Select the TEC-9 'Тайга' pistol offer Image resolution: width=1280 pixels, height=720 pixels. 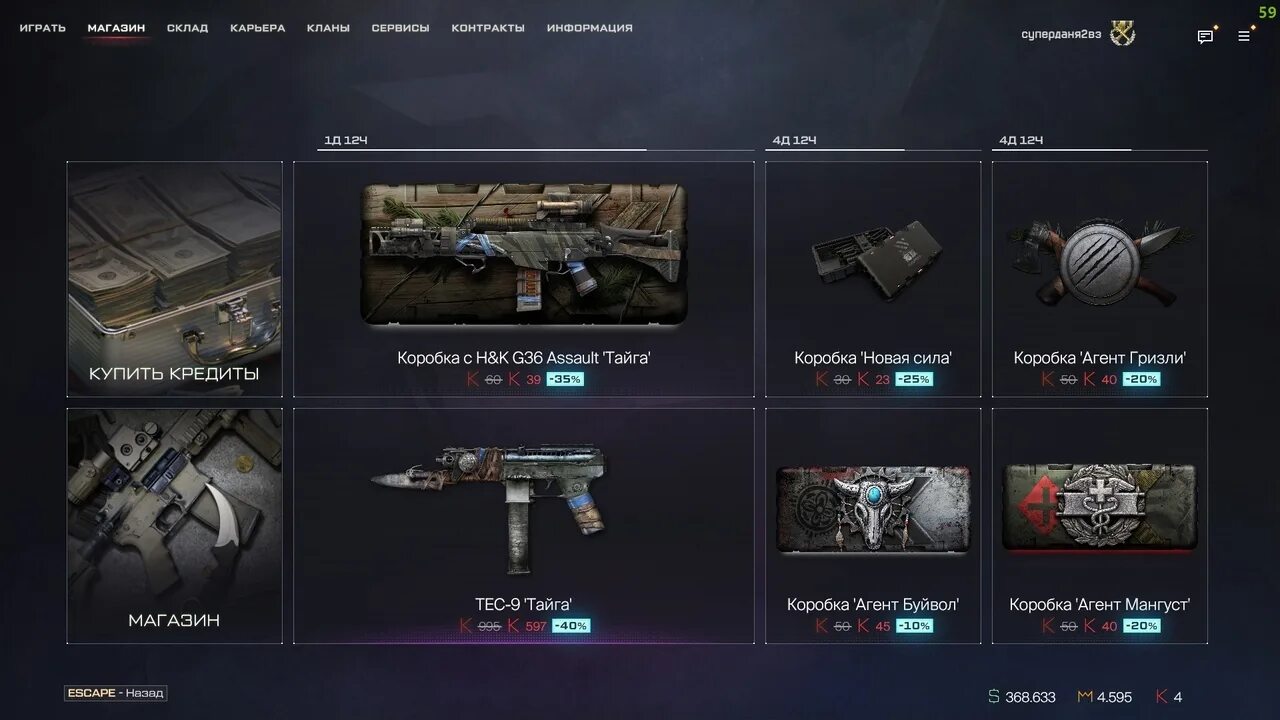(524, 526)
